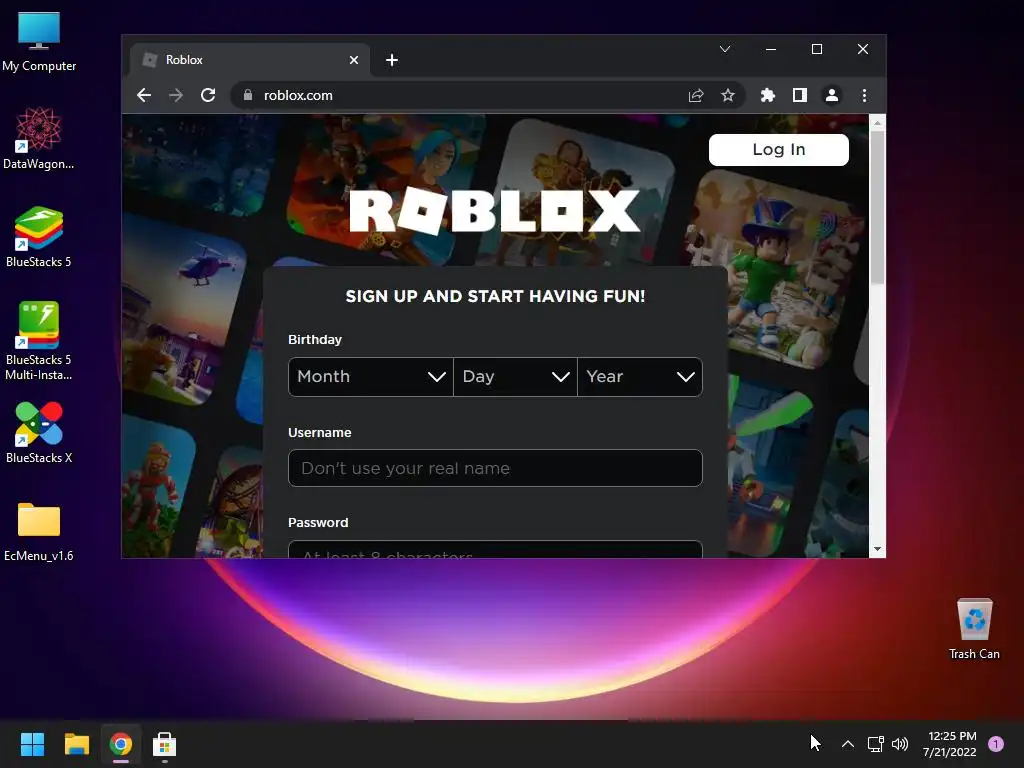The width and height of the screenshot is (1024, 768).
Task: Click the Log In button
Action: coord(778,150)
